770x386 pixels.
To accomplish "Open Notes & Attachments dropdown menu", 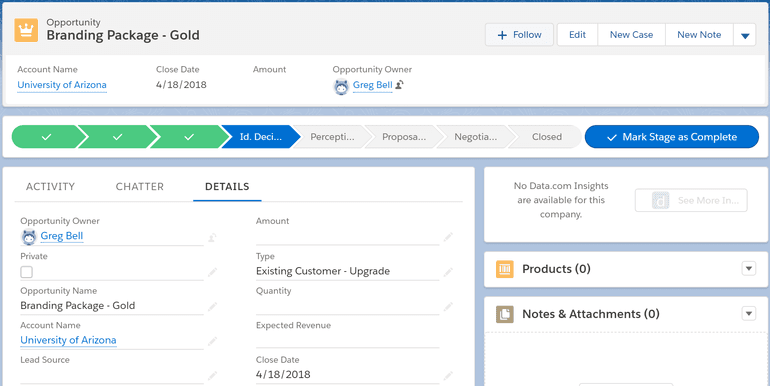I will pos(748,313).
